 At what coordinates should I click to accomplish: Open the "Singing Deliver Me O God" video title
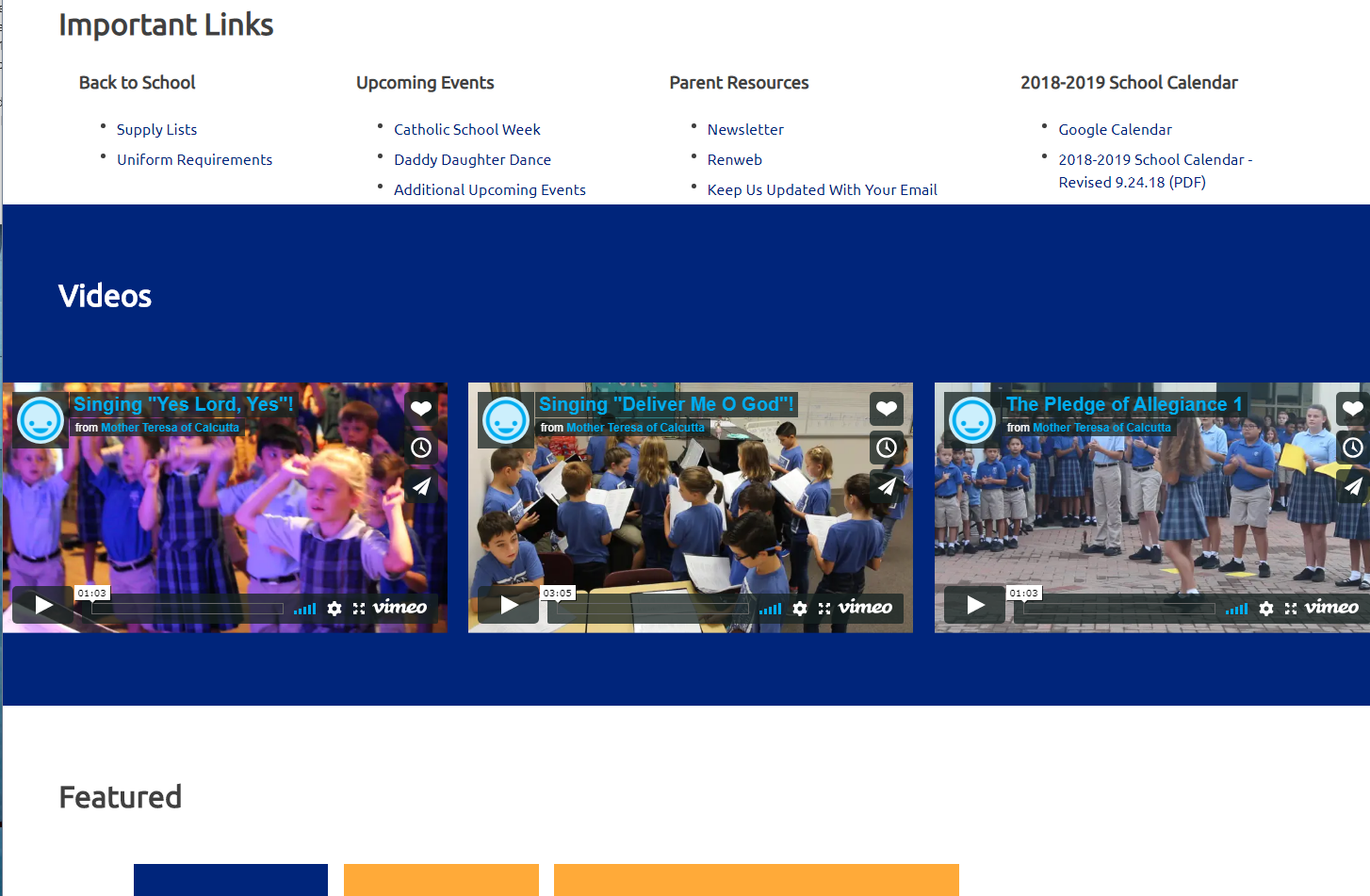click(665, 404)
